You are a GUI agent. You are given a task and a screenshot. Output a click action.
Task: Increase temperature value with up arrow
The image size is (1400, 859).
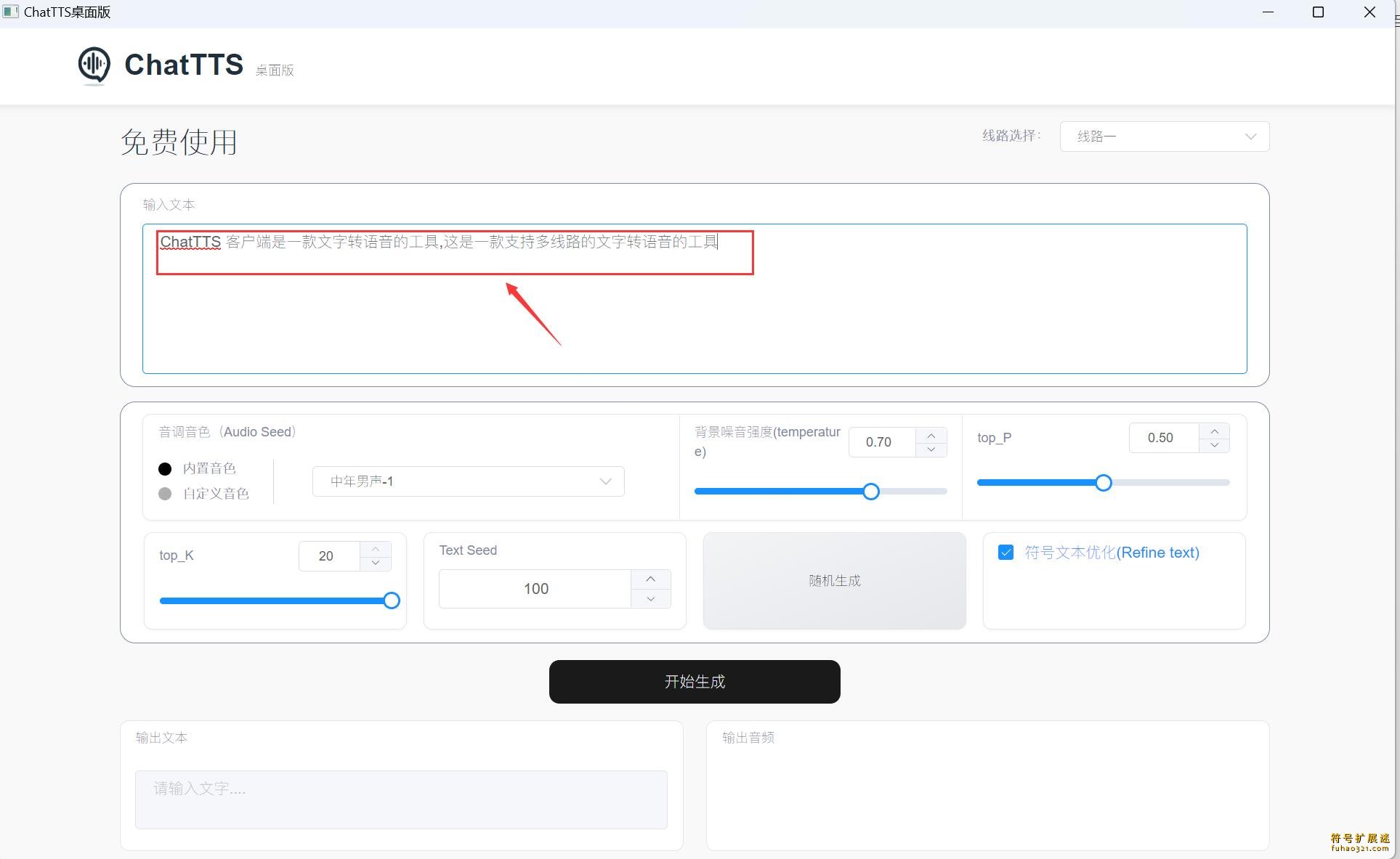[931, 435]
